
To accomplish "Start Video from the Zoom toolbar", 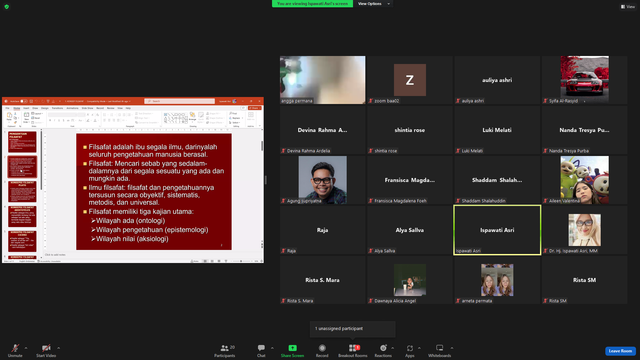I will pos(46,350).
